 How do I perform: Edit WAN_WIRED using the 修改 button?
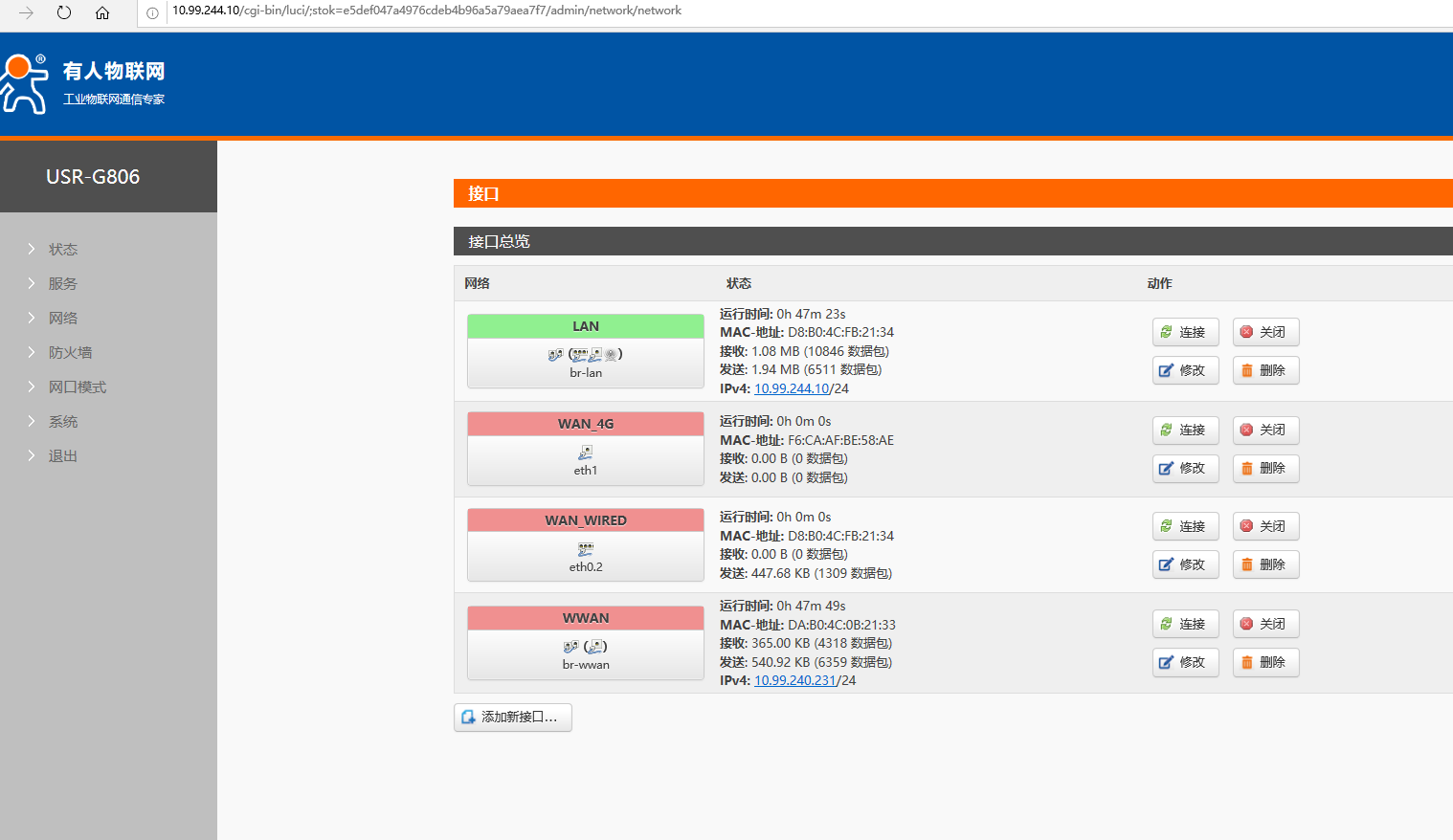pyautogui.click(x=1185, y=564)
